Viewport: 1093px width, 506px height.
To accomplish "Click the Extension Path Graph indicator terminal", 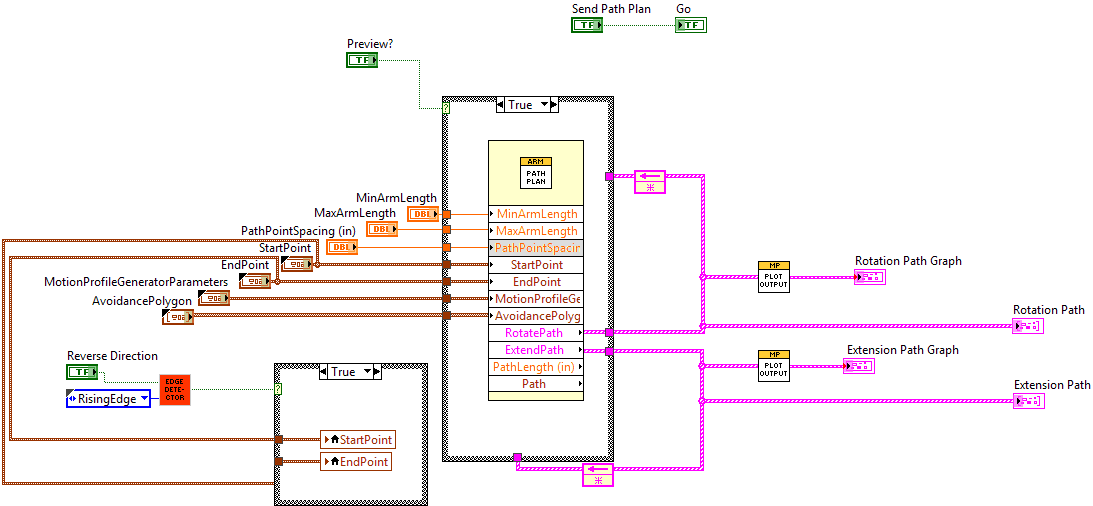I will pos(858,366).
